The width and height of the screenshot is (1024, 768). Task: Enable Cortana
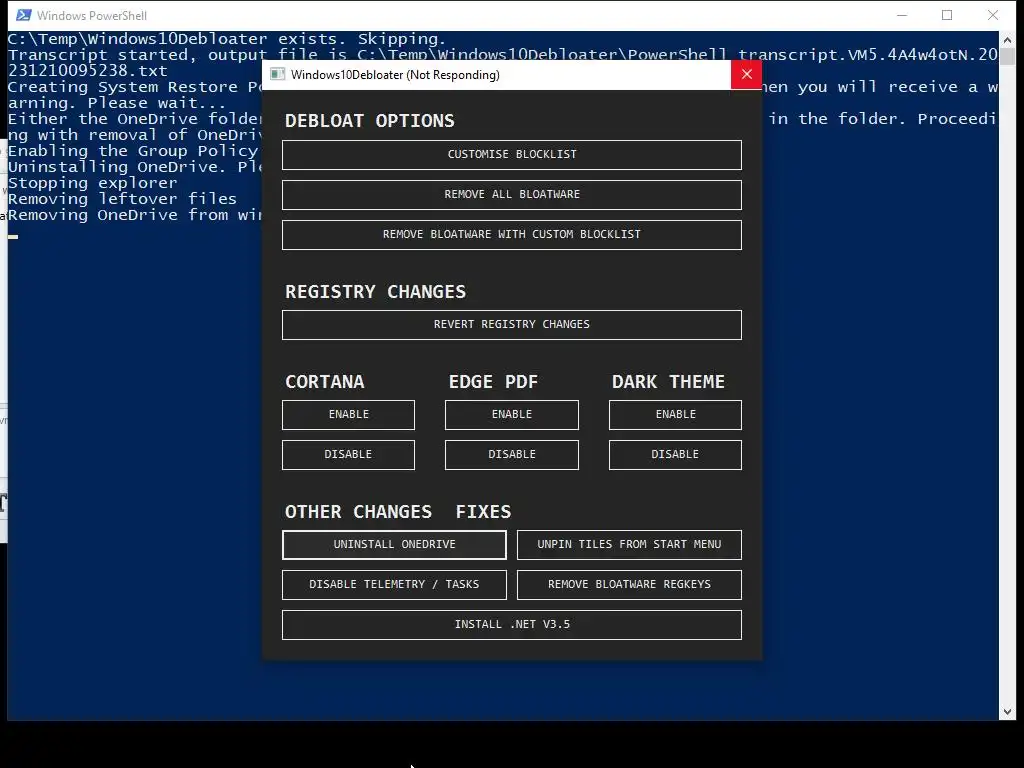coord(348,415)
